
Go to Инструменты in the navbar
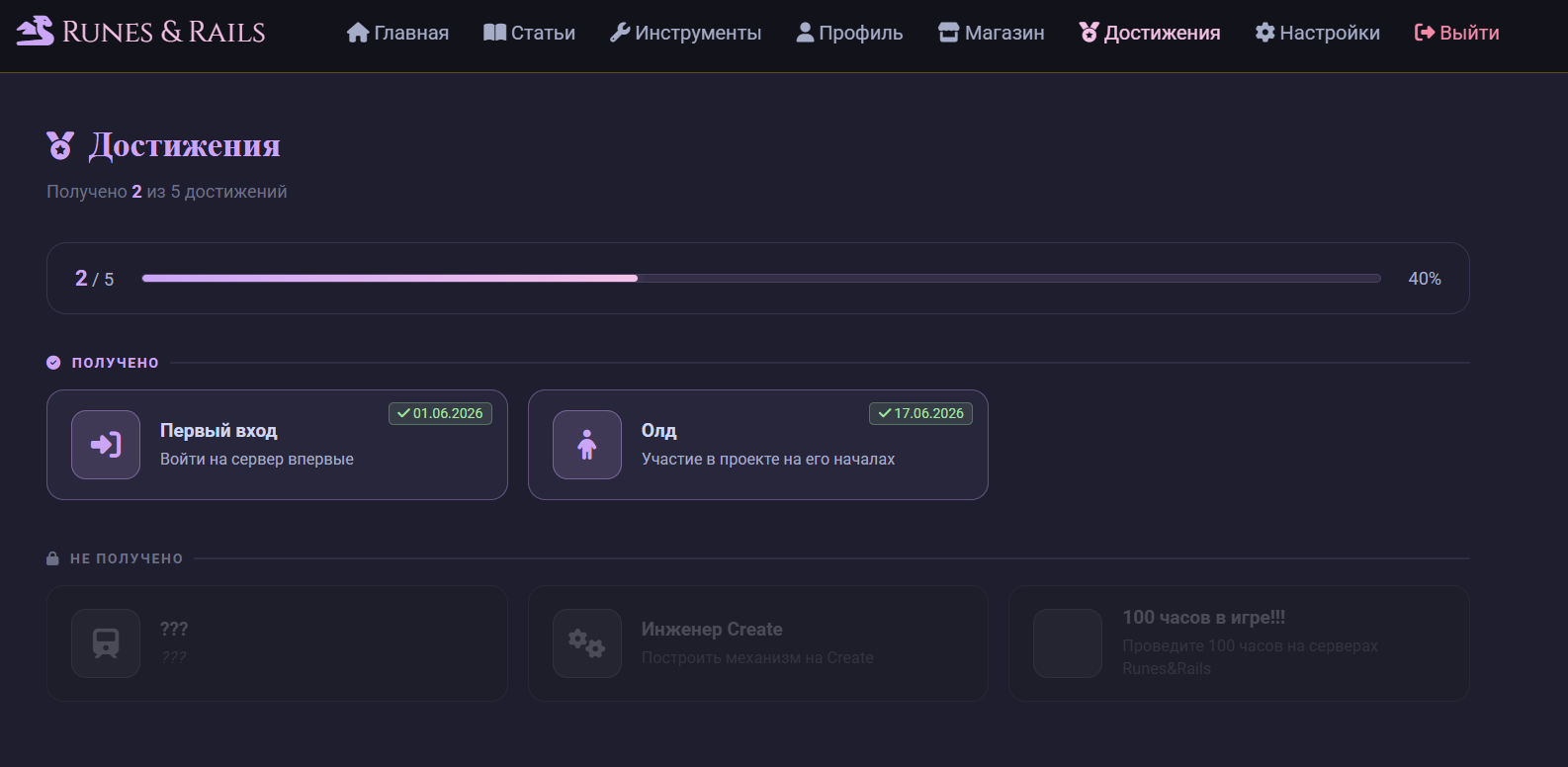(685, 33)
